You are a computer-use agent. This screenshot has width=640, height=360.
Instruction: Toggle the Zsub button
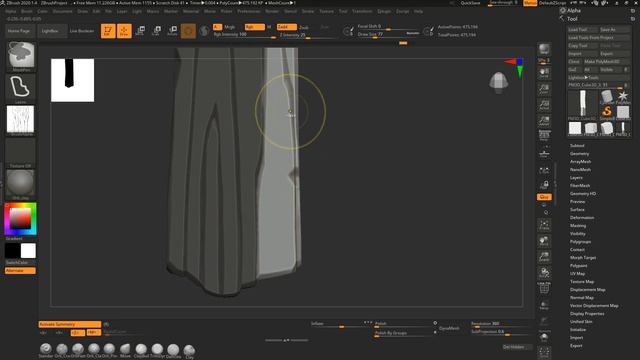tap(304, 27)
